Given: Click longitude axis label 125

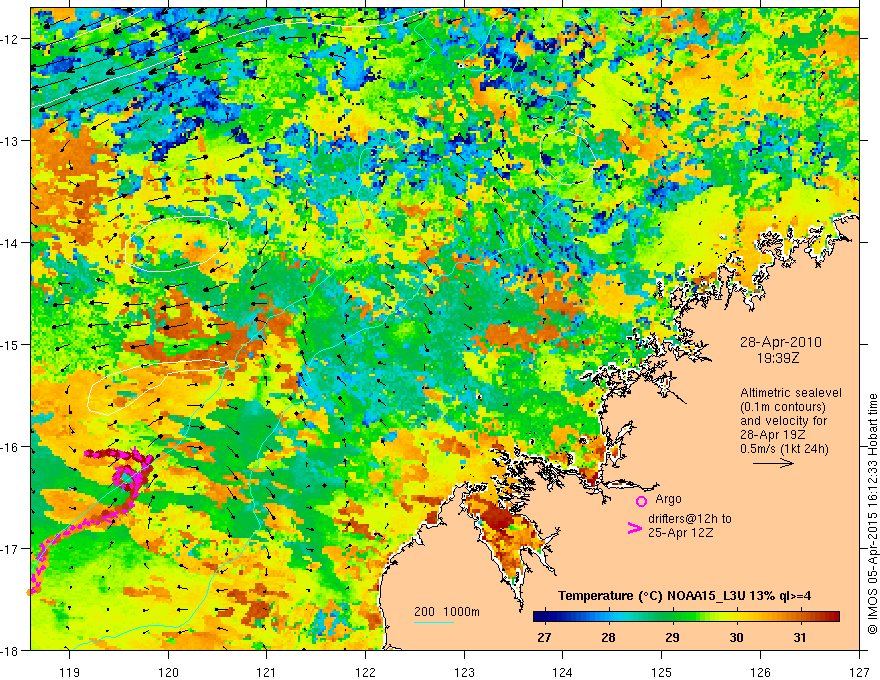Looking at the screenshot, I should click(662, 672).
